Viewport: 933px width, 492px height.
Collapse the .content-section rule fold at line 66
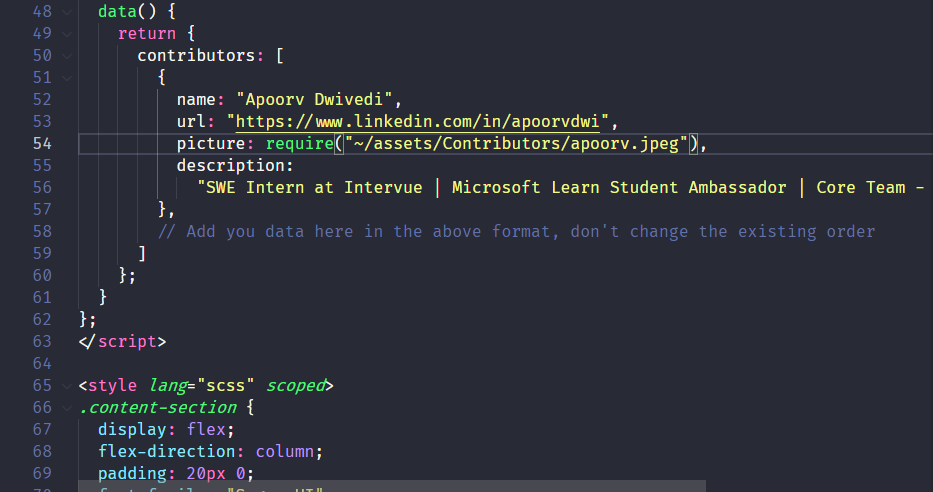(x=67, y=408)
